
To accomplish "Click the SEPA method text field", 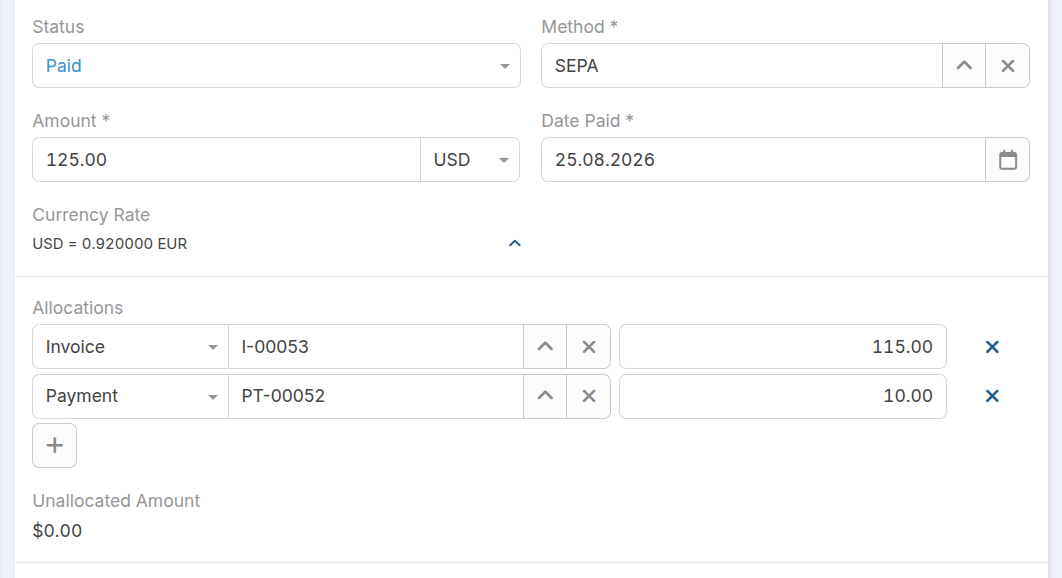I will pos(742,66).
